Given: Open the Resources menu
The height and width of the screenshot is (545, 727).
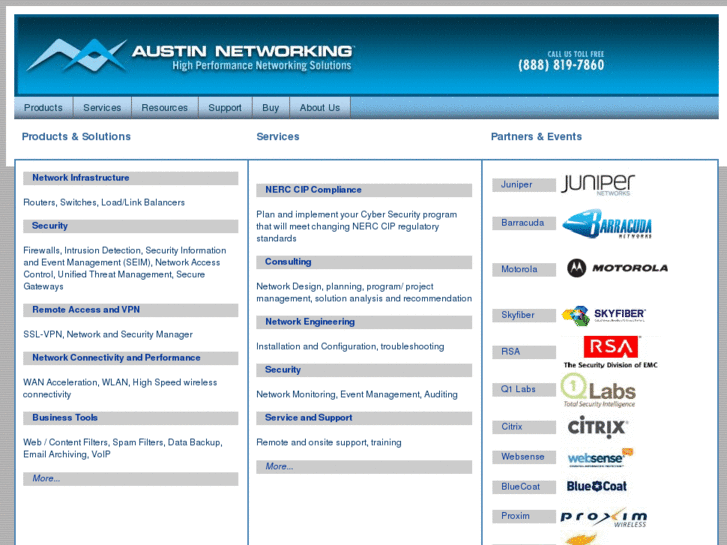Looking at the screenshot, I should pos(165,108).
